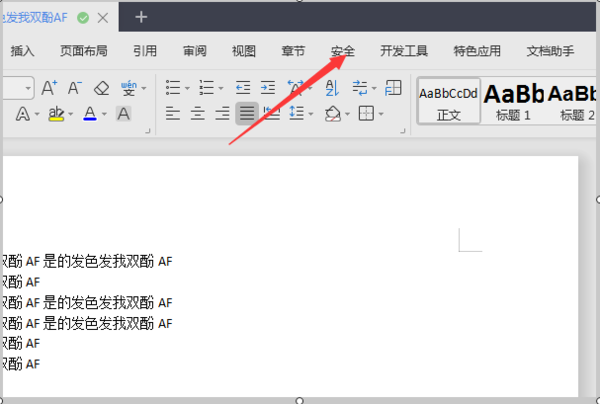Align text left
This screenshot has width=600, height=404.
(x=173, y=114)
